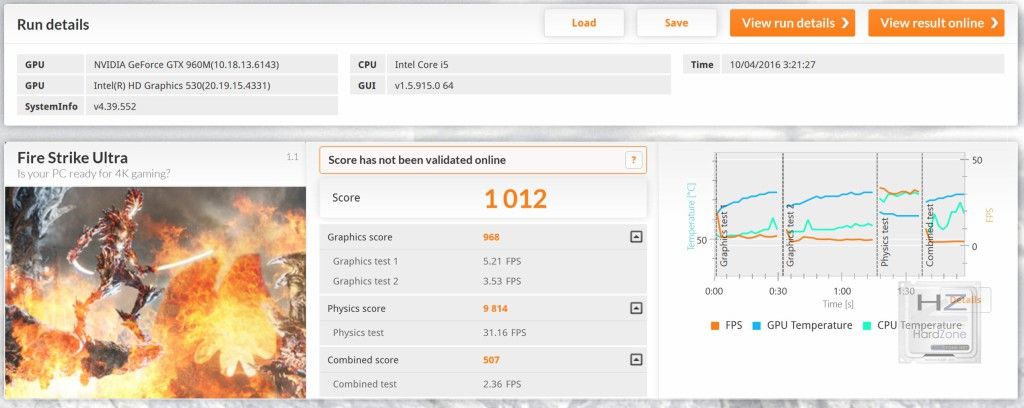The image size is (1024, 408).
Task: Click the Combined score value 507
Action: click(x=491, y=360)
